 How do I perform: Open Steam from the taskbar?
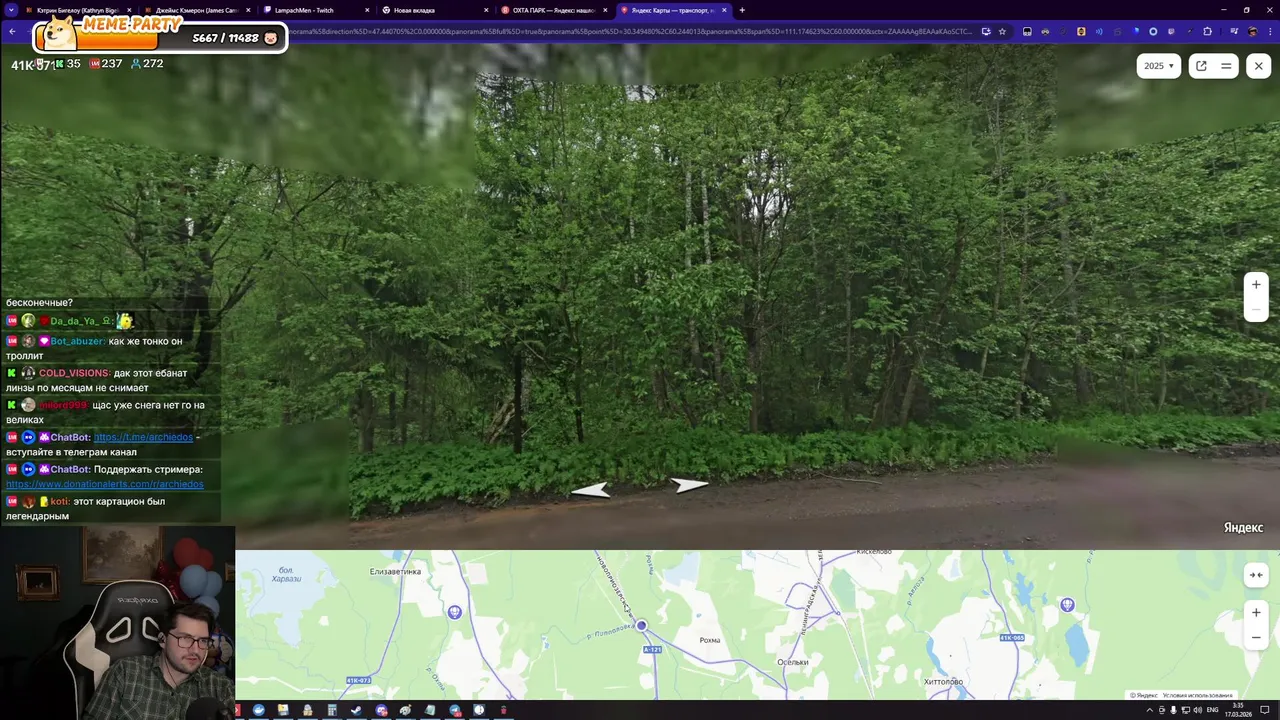pyautogui.click(x=356, y=710)
